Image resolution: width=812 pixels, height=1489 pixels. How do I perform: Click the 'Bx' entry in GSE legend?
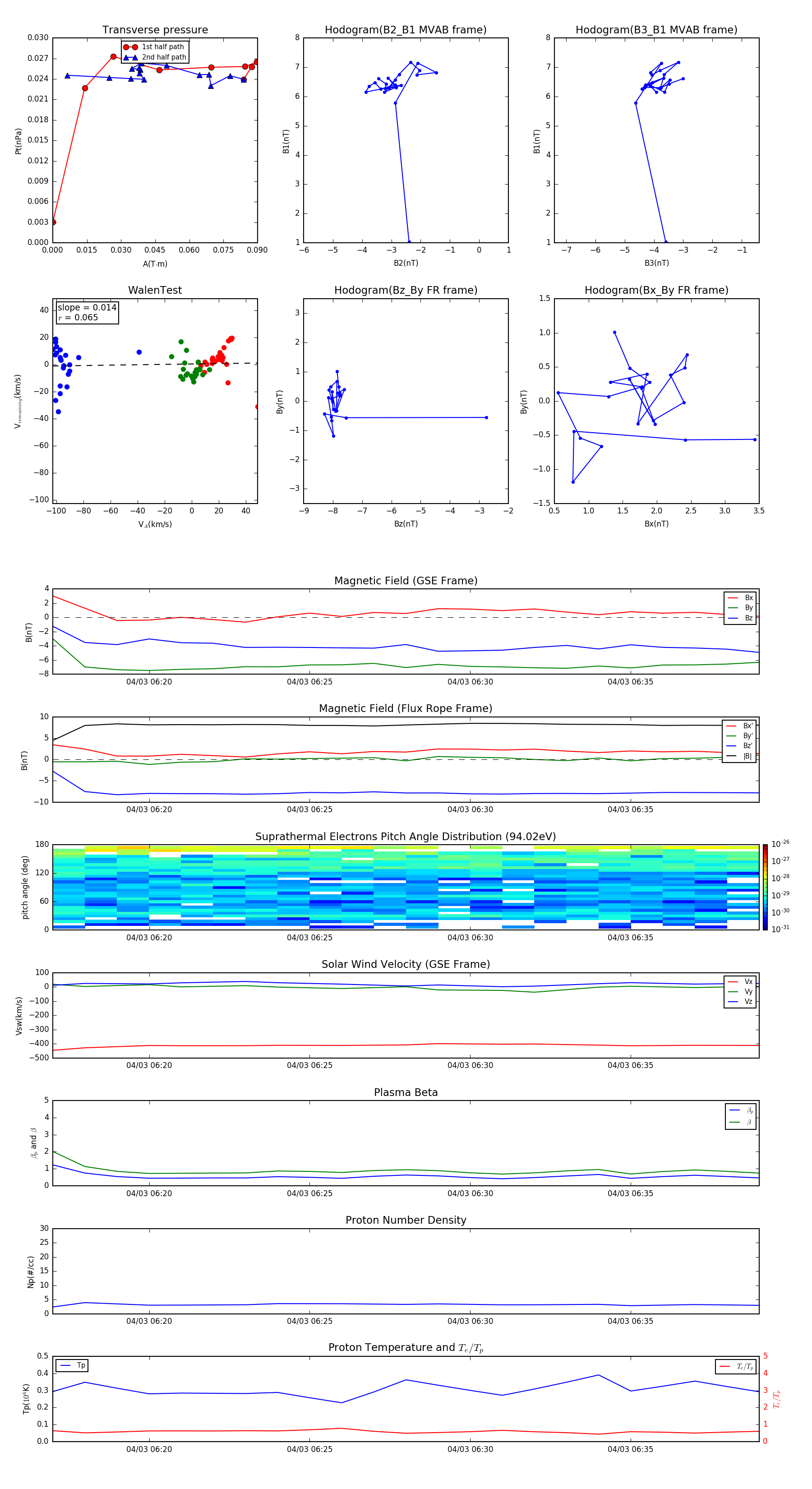741,598
